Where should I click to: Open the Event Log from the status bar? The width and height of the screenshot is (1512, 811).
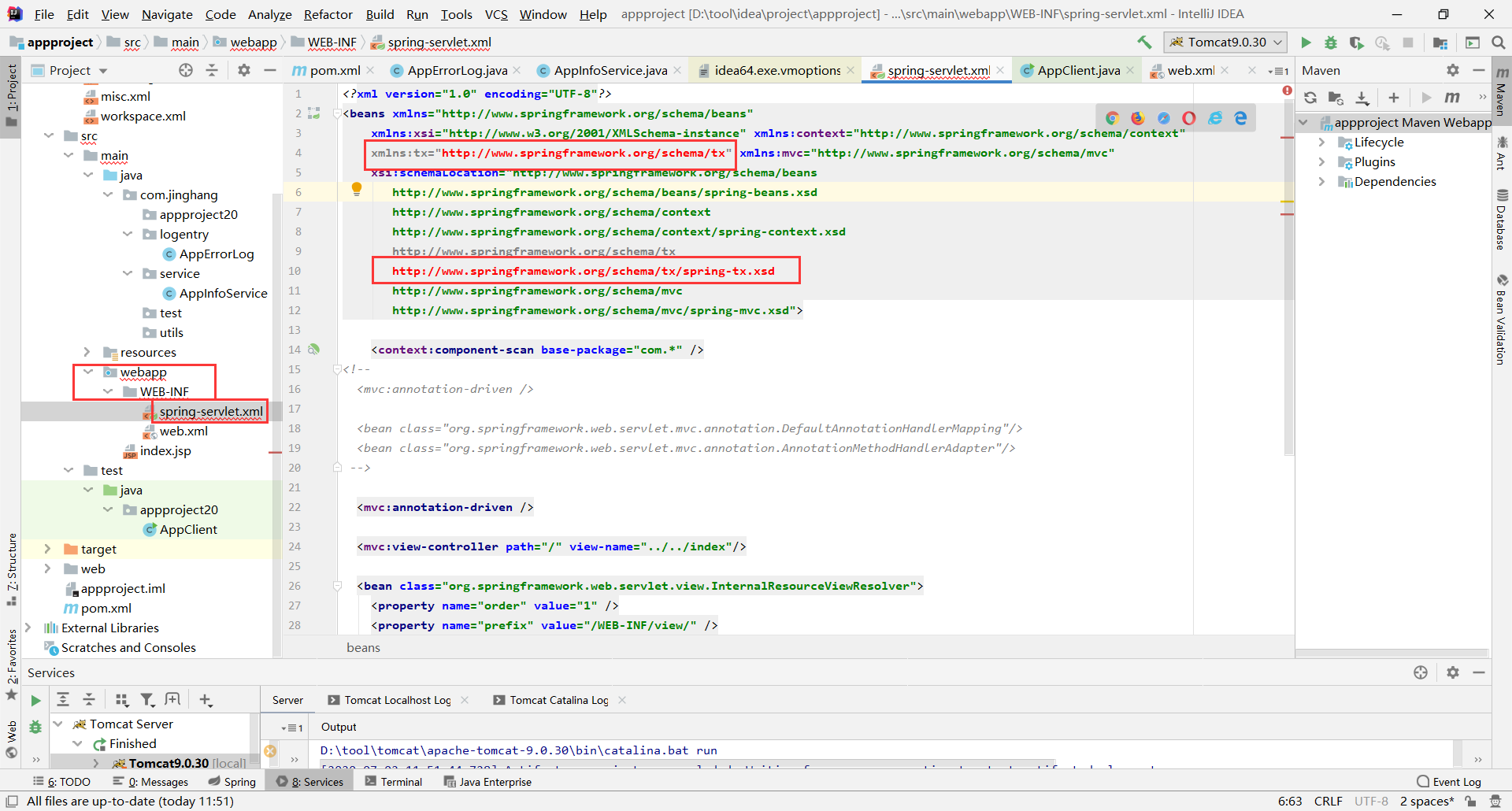(1455, 781)
